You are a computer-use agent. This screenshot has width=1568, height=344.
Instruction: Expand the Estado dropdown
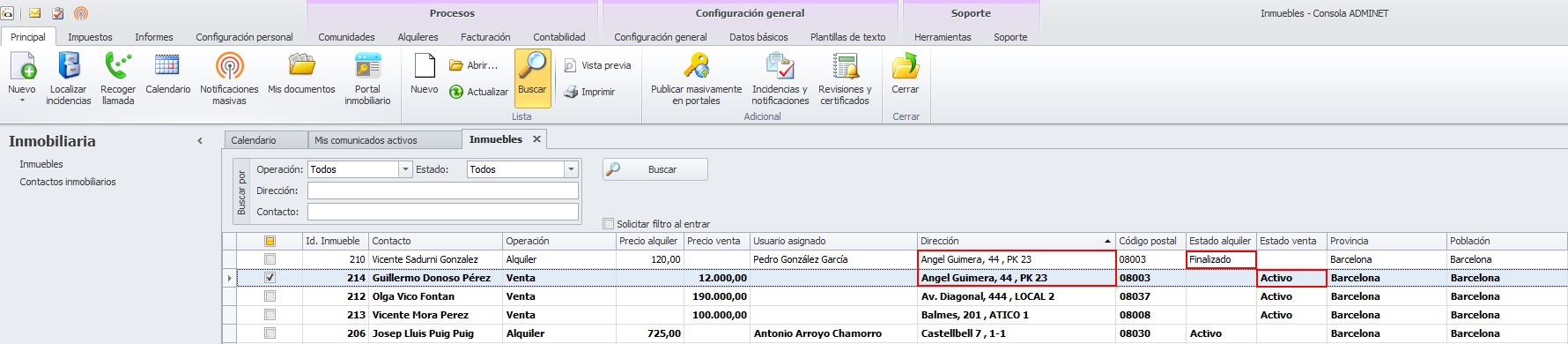[x=571, y=169]
